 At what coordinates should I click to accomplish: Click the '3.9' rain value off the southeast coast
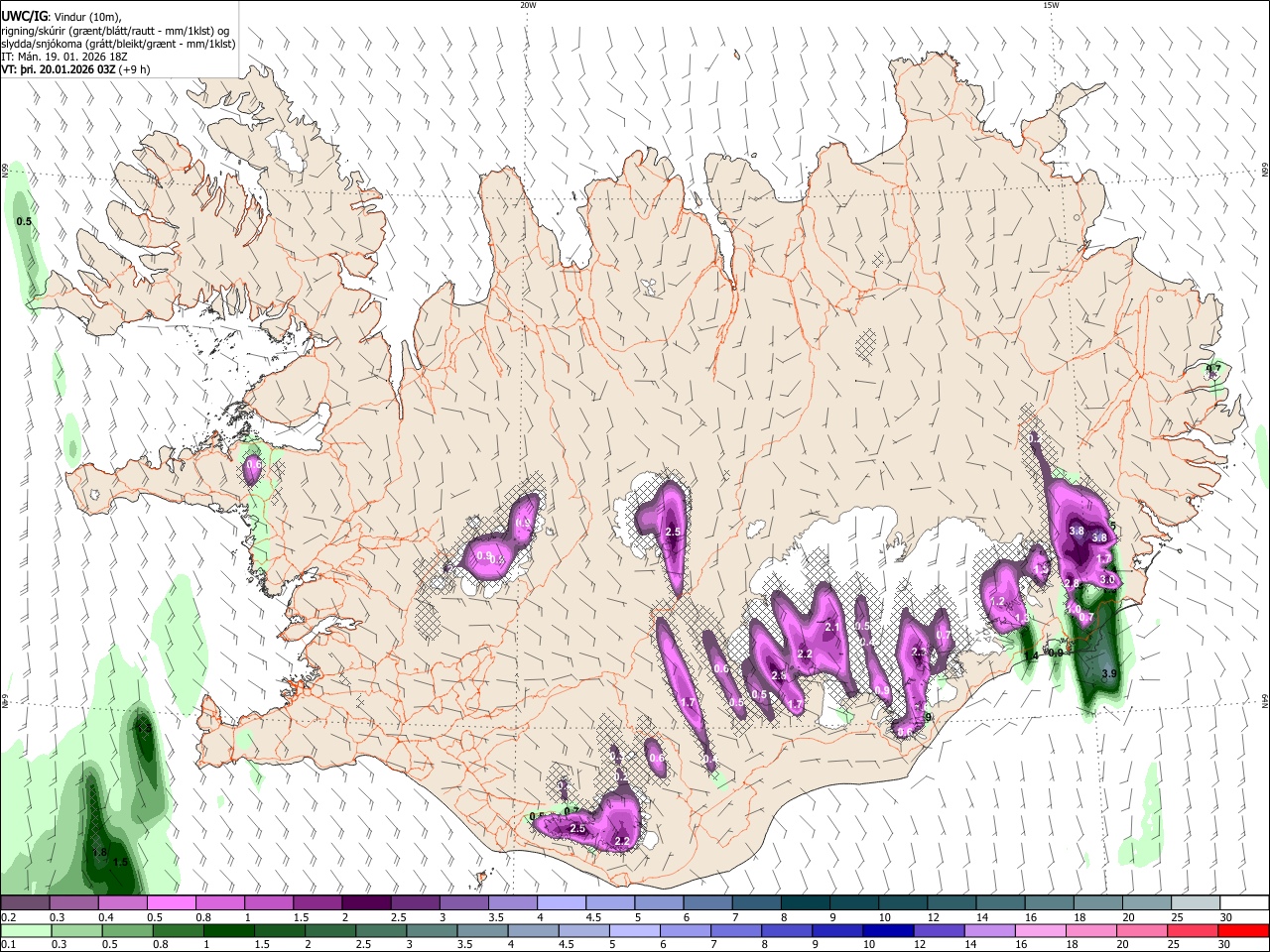click(x=1109, y=674)
